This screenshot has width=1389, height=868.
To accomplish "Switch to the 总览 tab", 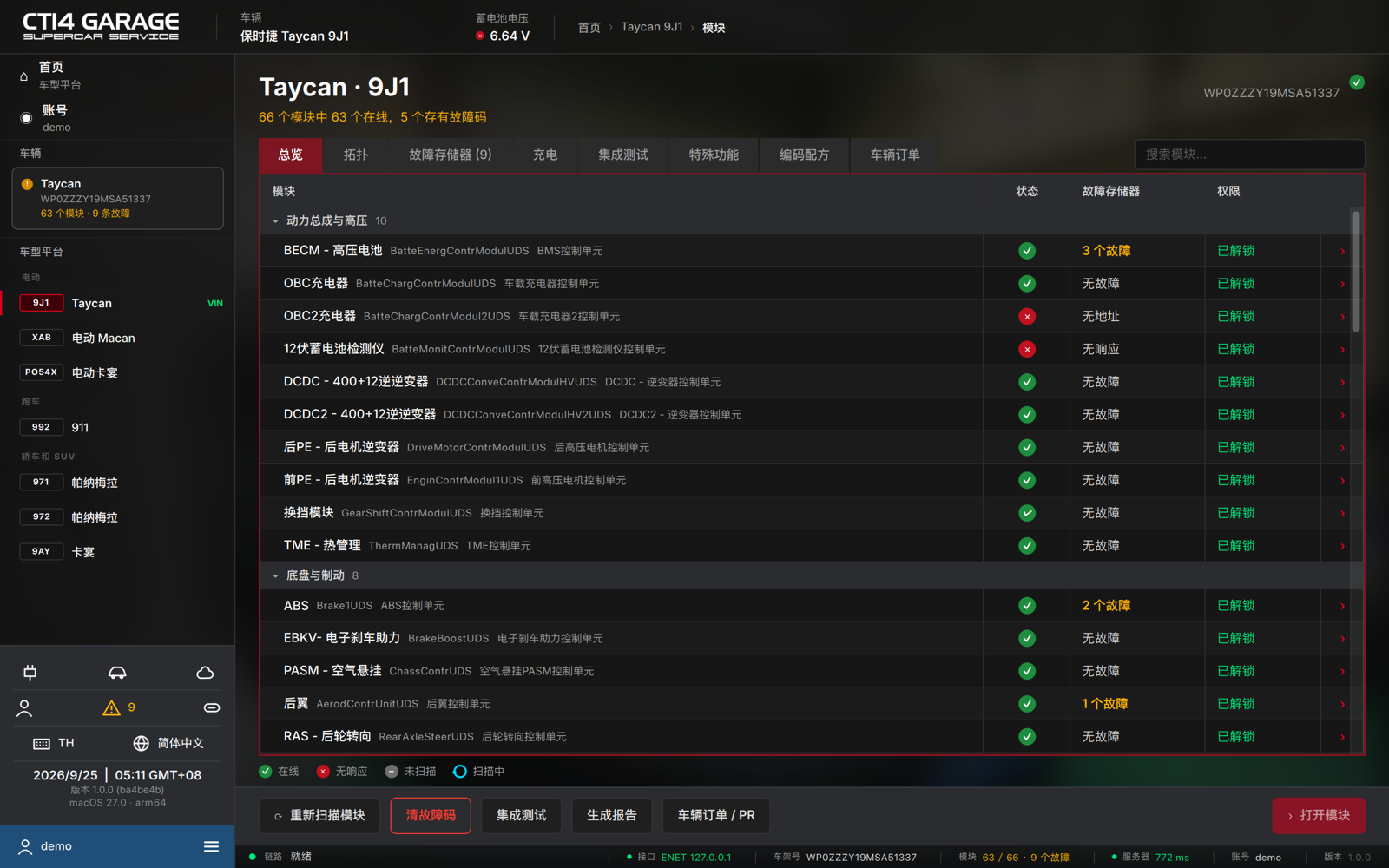I will (x=291, y=155).
